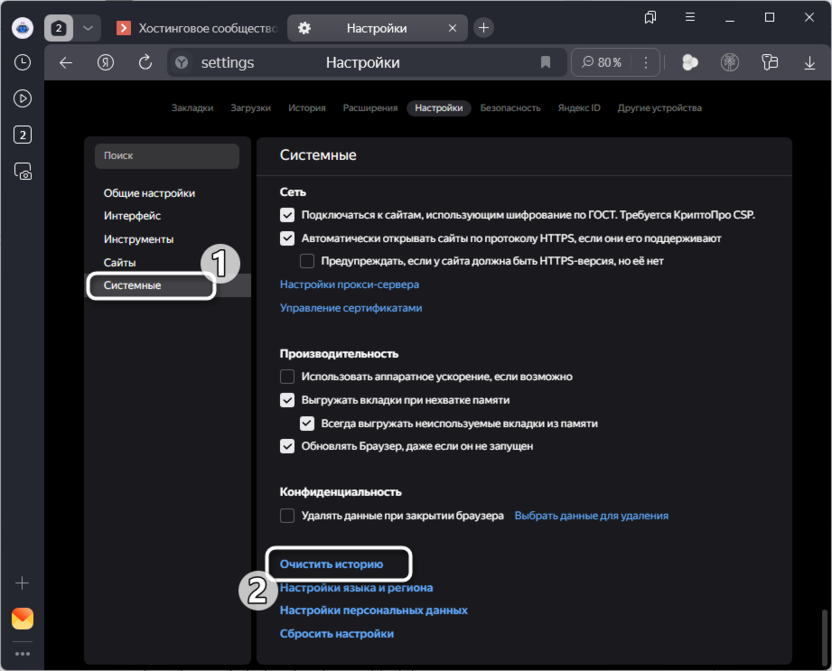Open Настройки прокси-сервера link

click(x=349, y=284)
